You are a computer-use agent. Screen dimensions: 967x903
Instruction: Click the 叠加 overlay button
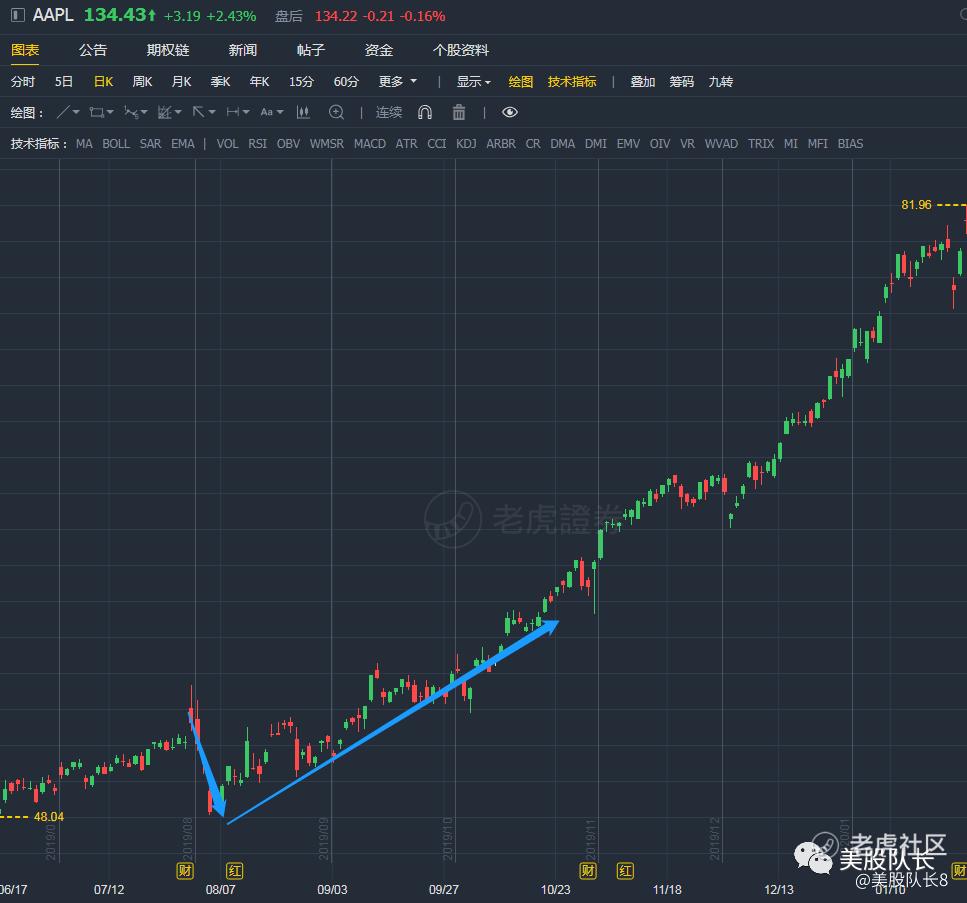tap(643, 81)
